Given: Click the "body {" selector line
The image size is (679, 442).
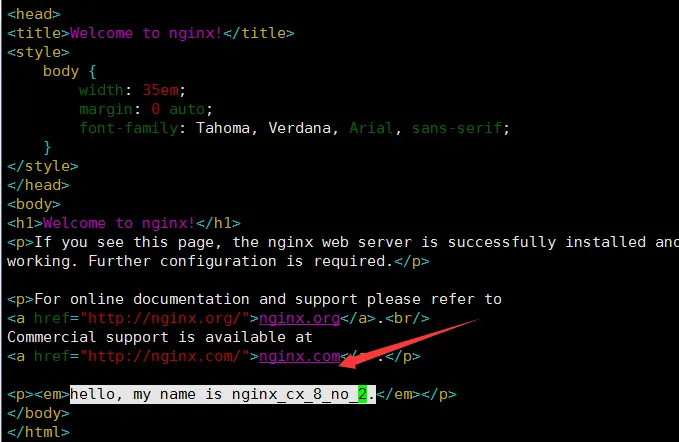Looking at the screenshot, I should [69, 71].
